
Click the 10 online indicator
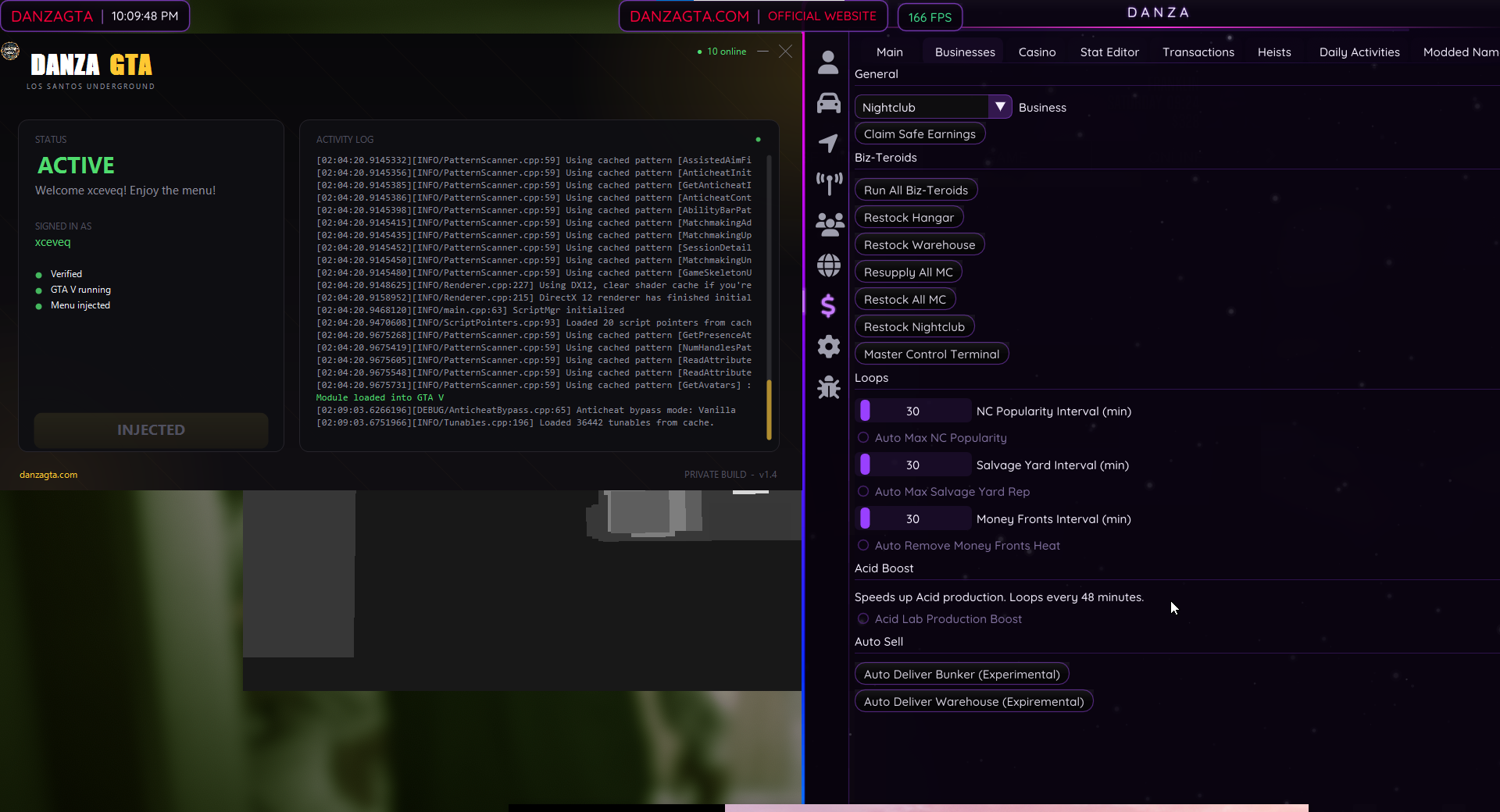click(x=722, y=52)
